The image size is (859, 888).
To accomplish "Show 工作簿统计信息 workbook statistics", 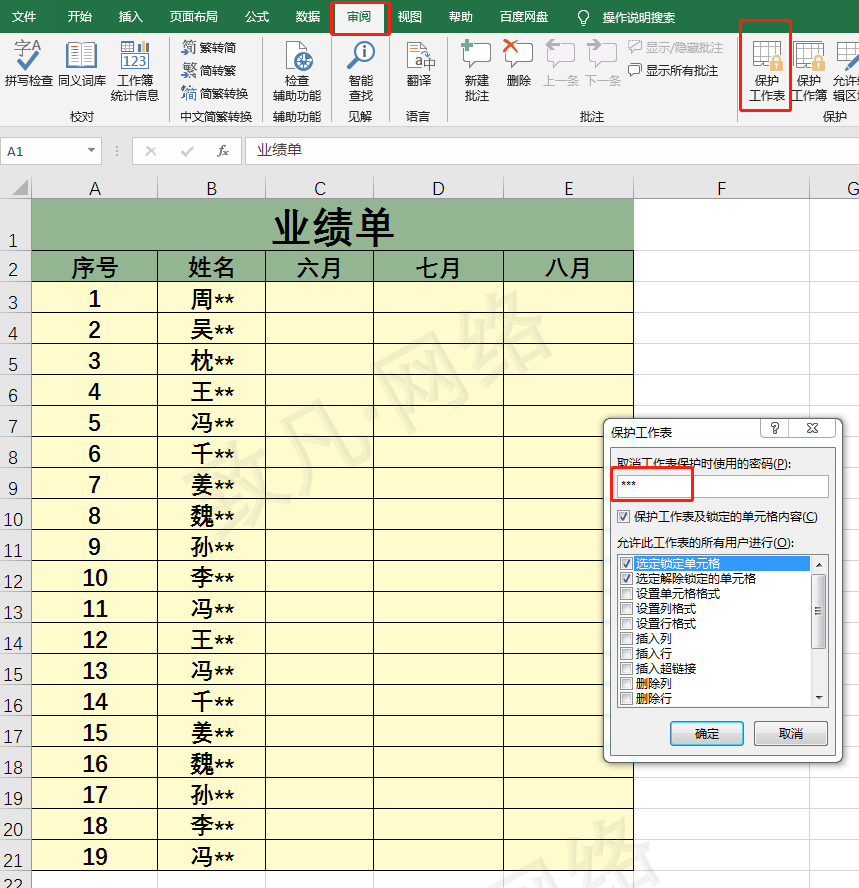I will tap(134, 71).
